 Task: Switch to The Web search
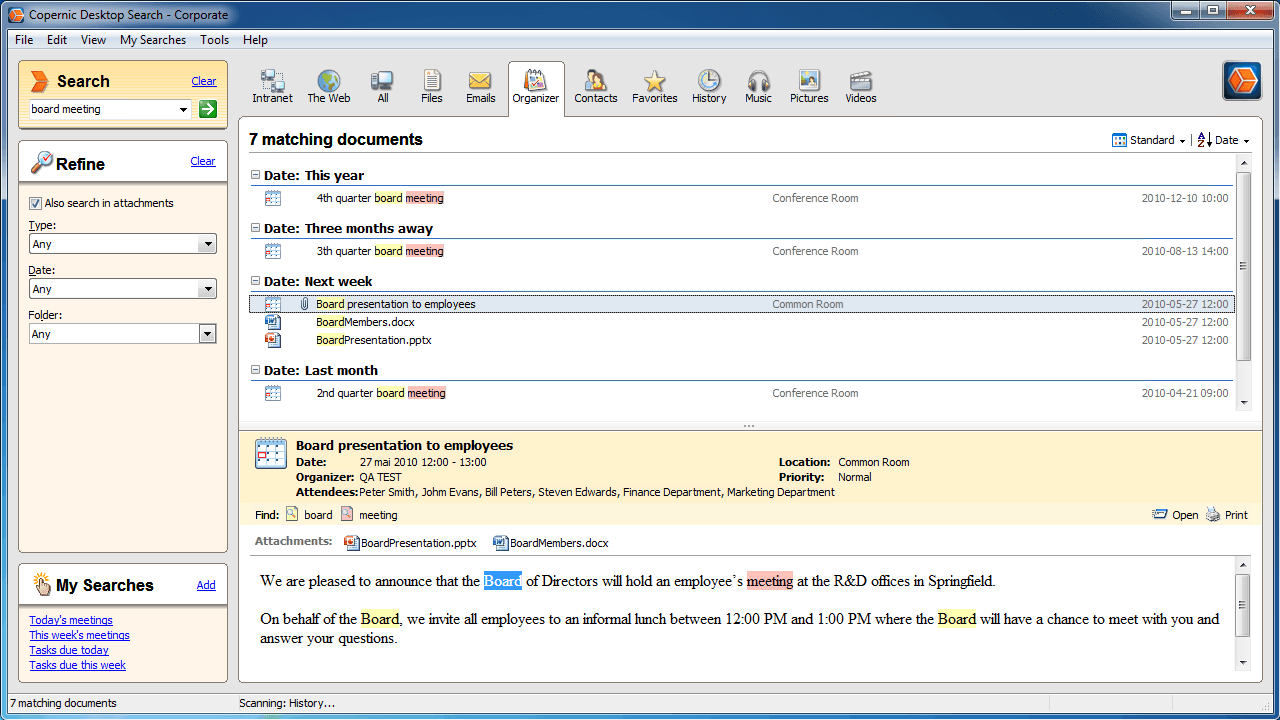(328, 87)
